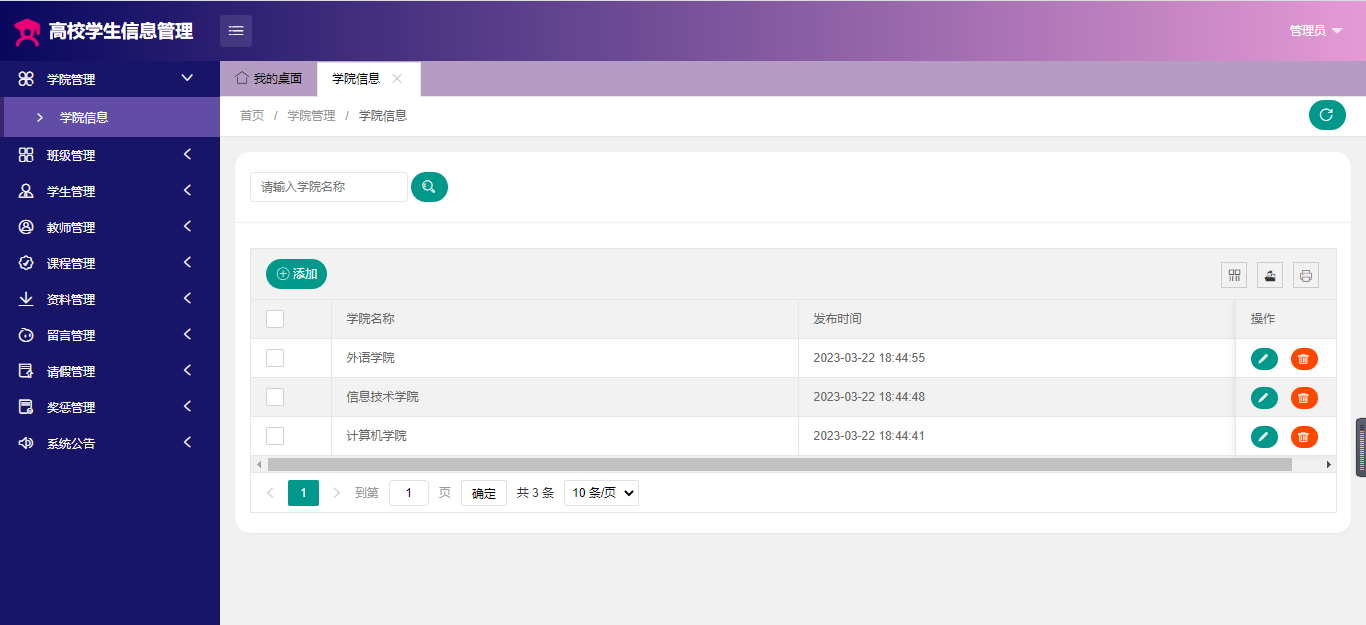Viewport: 1366px width, 625px height.
Task: Delete the 外语学院 row
Action: [x=1304, y=359]
